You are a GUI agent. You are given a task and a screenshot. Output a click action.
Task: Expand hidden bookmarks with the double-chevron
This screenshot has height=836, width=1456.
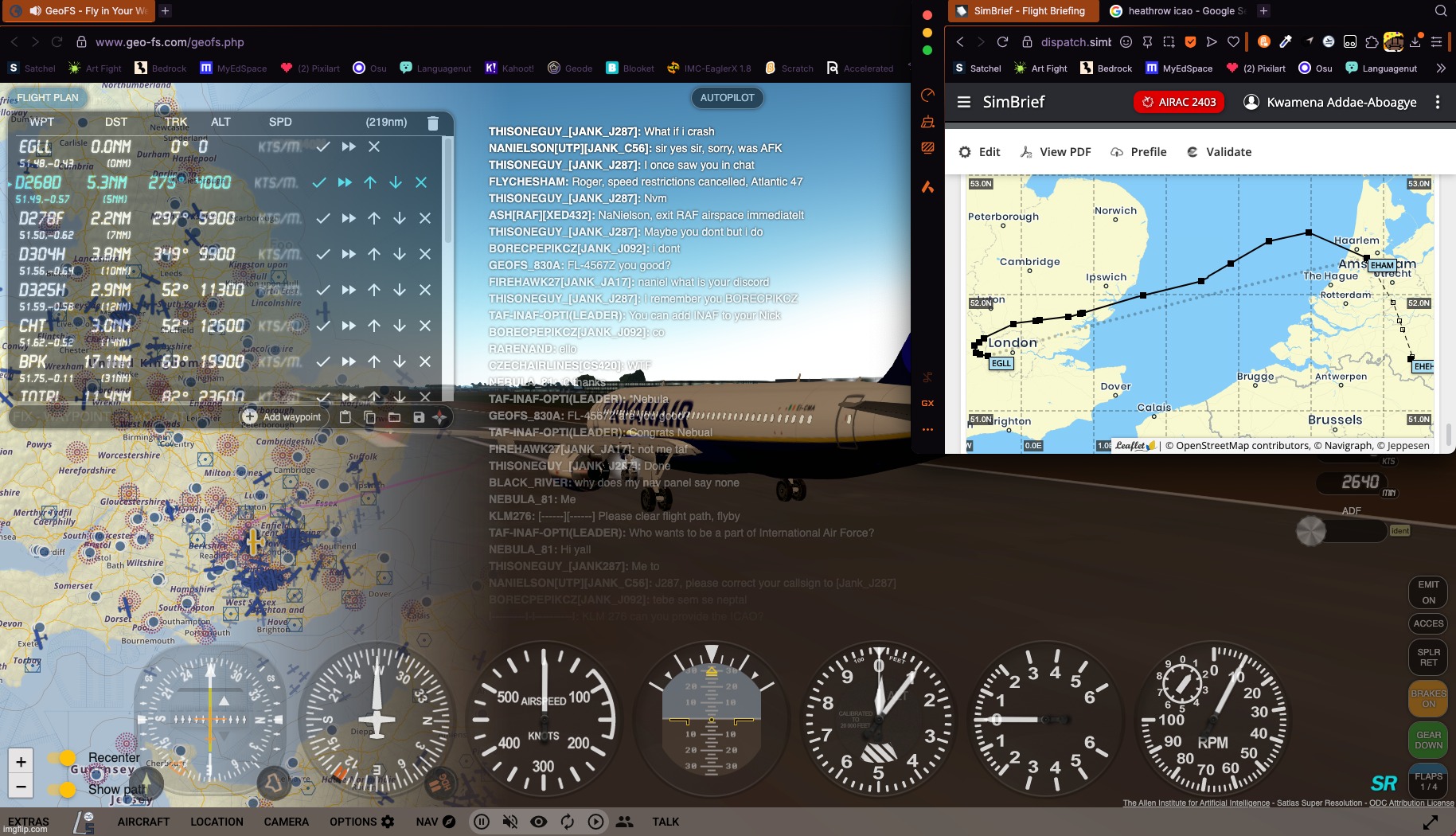point(1441,68)
